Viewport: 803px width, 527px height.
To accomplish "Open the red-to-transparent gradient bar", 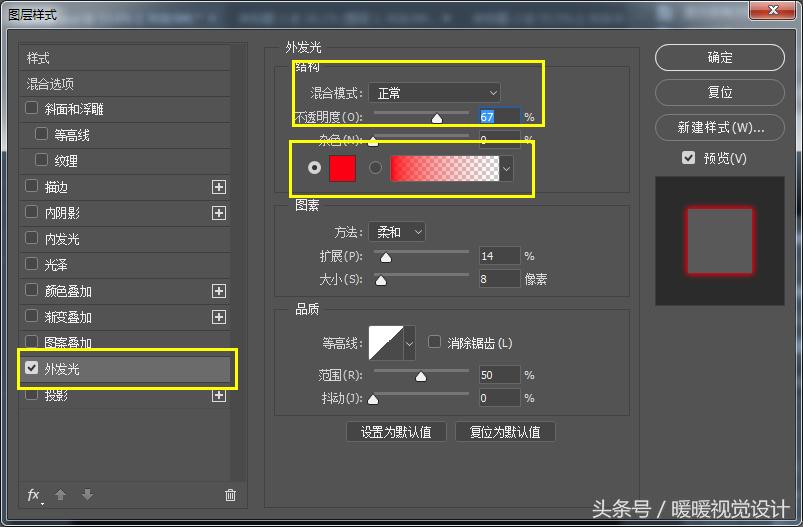I will click(x=445, y=168).
